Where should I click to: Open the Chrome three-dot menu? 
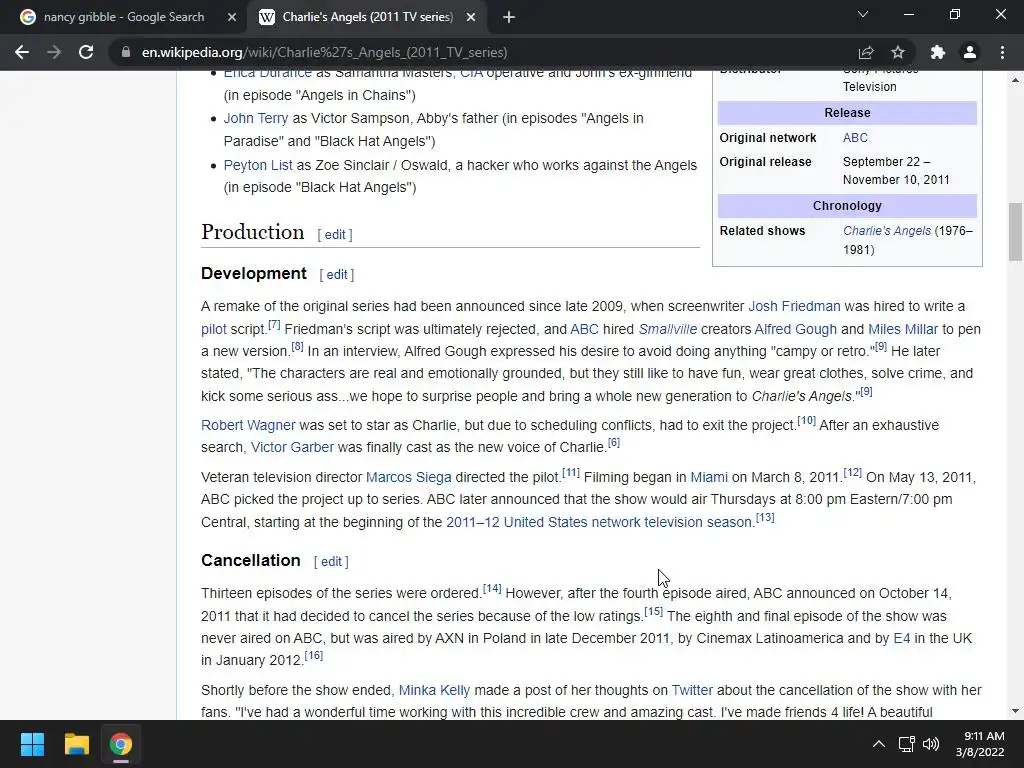[x=1002, y=52]
